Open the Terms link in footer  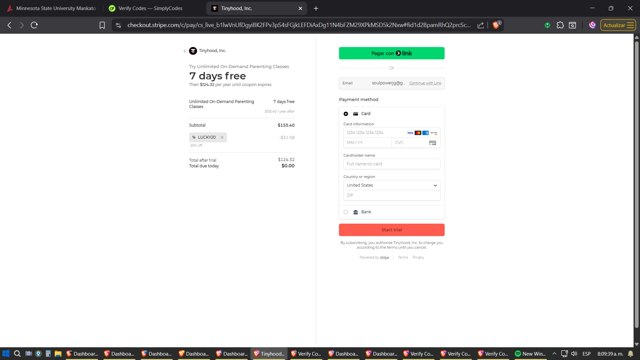403,258
